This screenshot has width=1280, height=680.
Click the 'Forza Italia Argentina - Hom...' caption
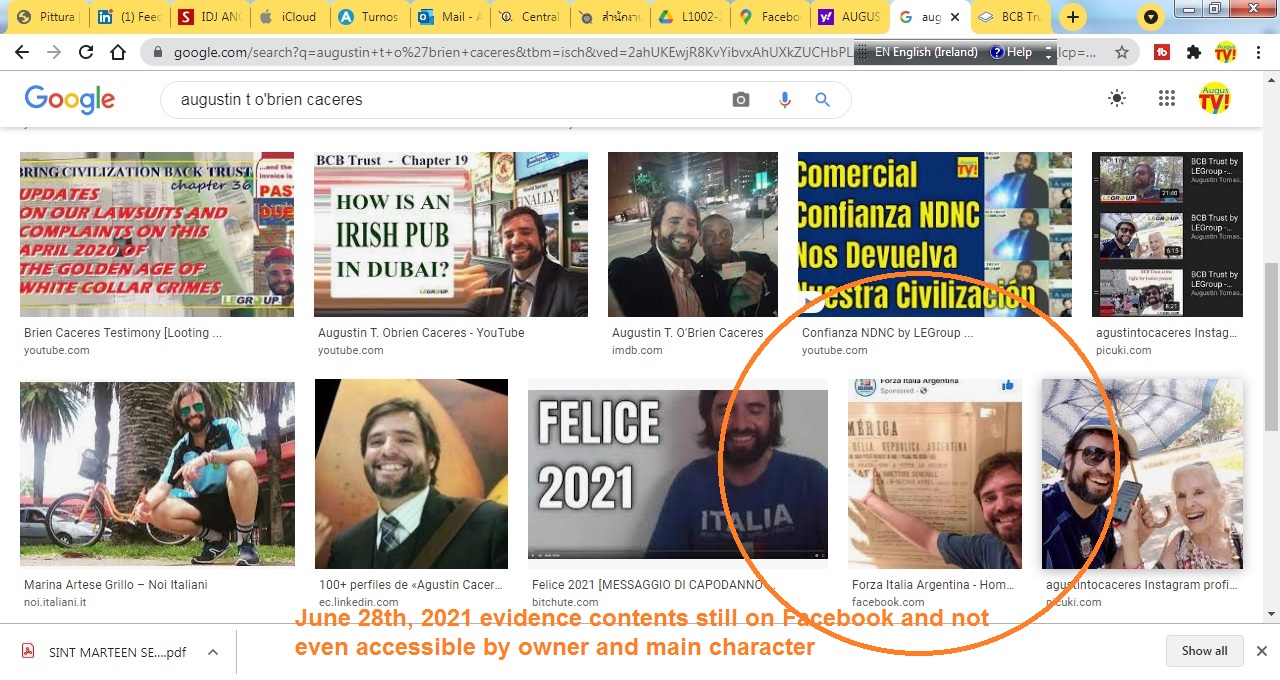click(x=933, y=585)
